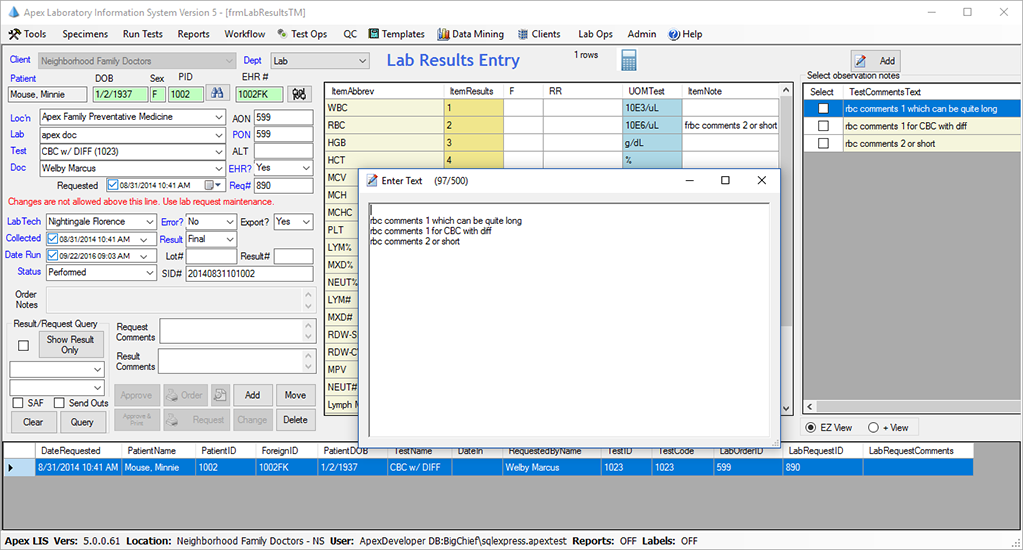Click the Show Result Only button

tap(71, 344)
